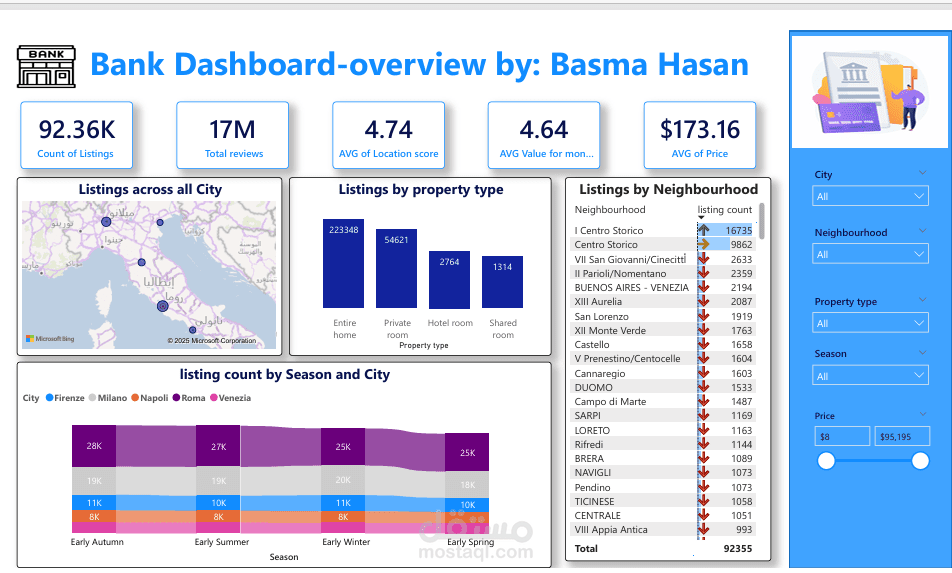
Task: Sort by the listing count column header
Action: tap(724, 209)
